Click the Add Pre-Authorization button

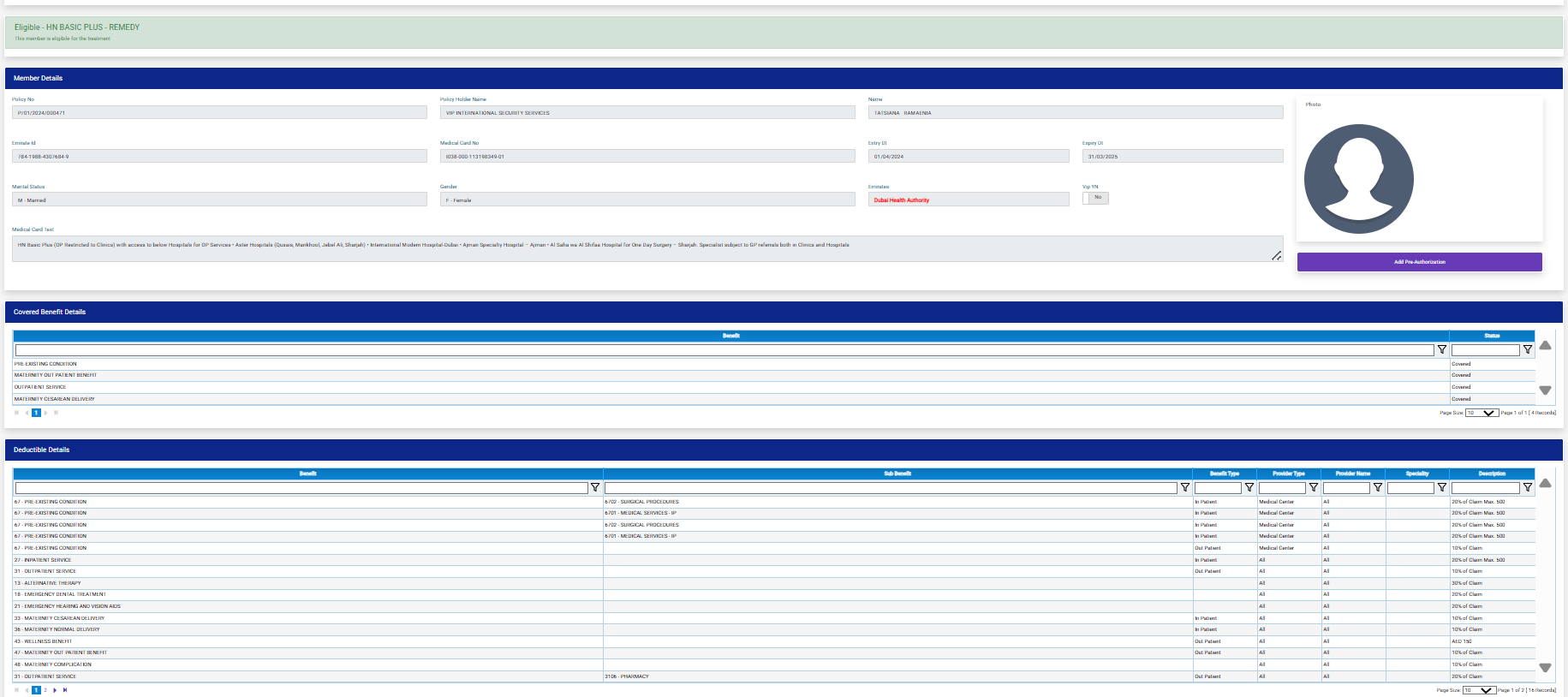pyautogui.click(x=1419, y=262)
